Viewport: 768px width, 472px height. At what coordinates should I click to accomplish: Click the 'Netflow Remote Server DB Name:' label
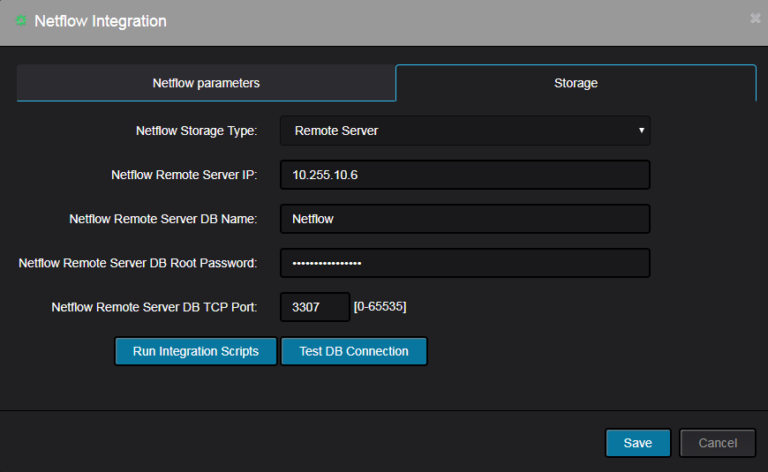[163, 219]
